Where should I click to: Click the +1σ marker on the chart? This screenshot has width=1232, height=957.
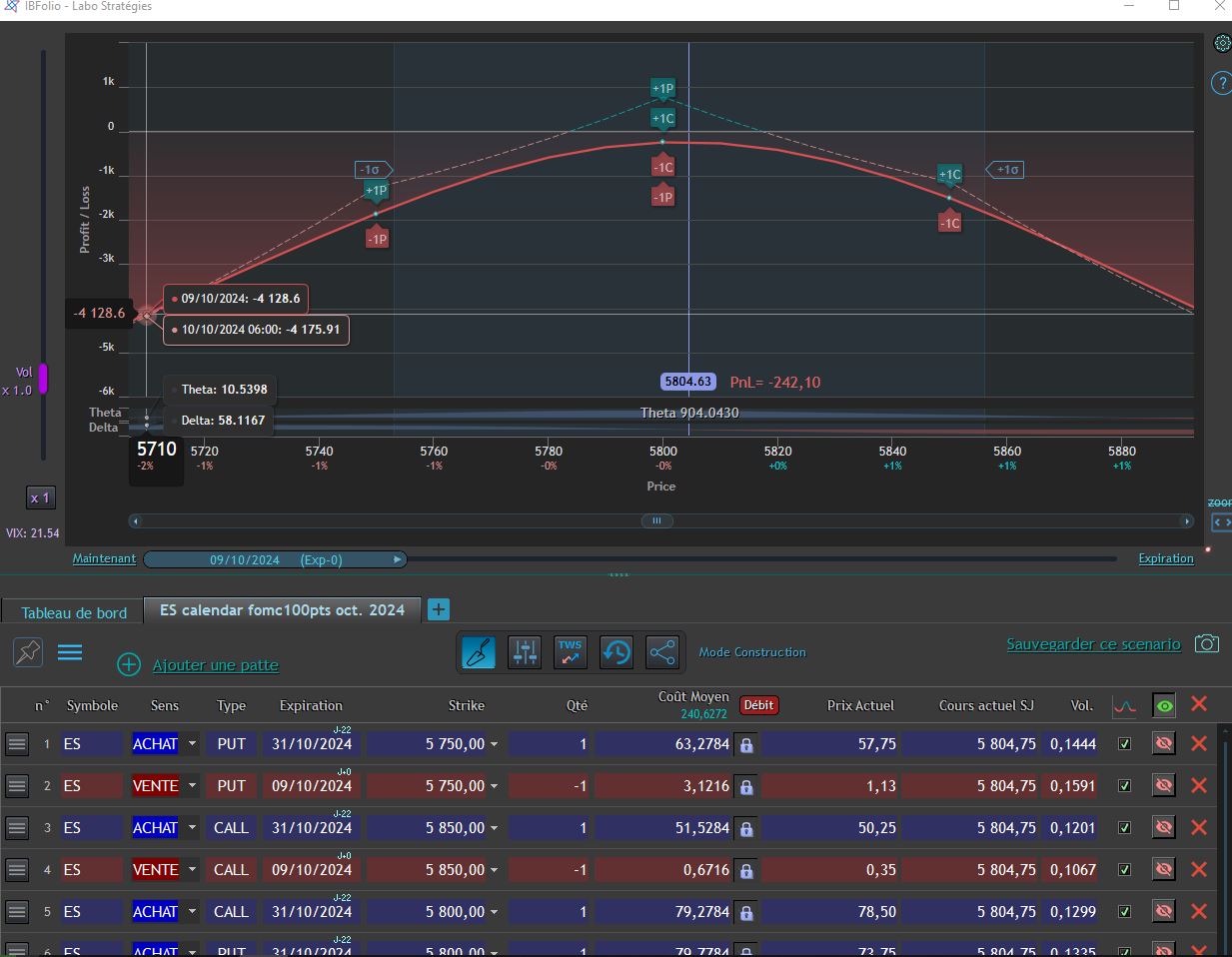coord(1005,170)
